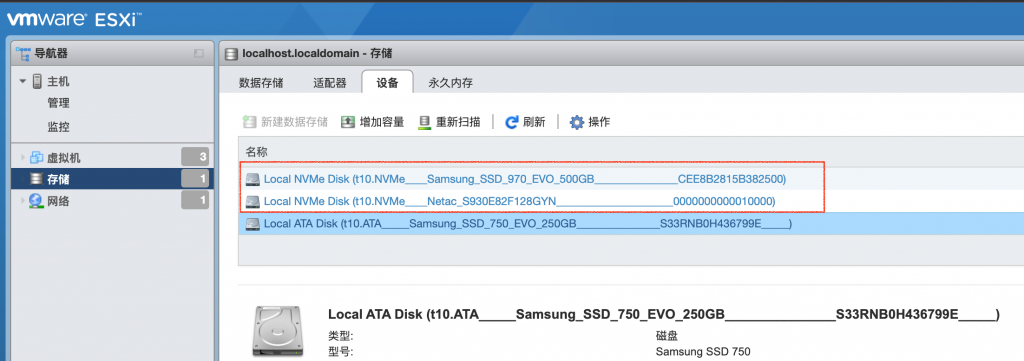
Task: Click 增加容量 button
Action: click(373, 122)
